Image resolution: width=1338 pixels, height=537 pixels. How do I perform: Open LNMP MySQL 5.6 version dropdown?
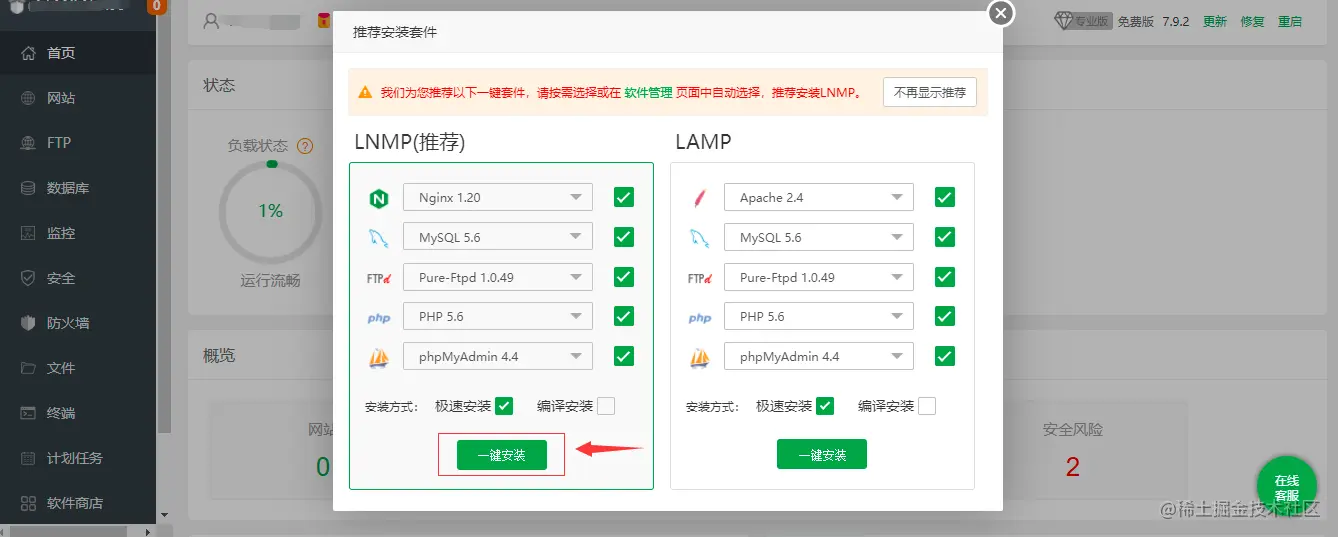498,237
